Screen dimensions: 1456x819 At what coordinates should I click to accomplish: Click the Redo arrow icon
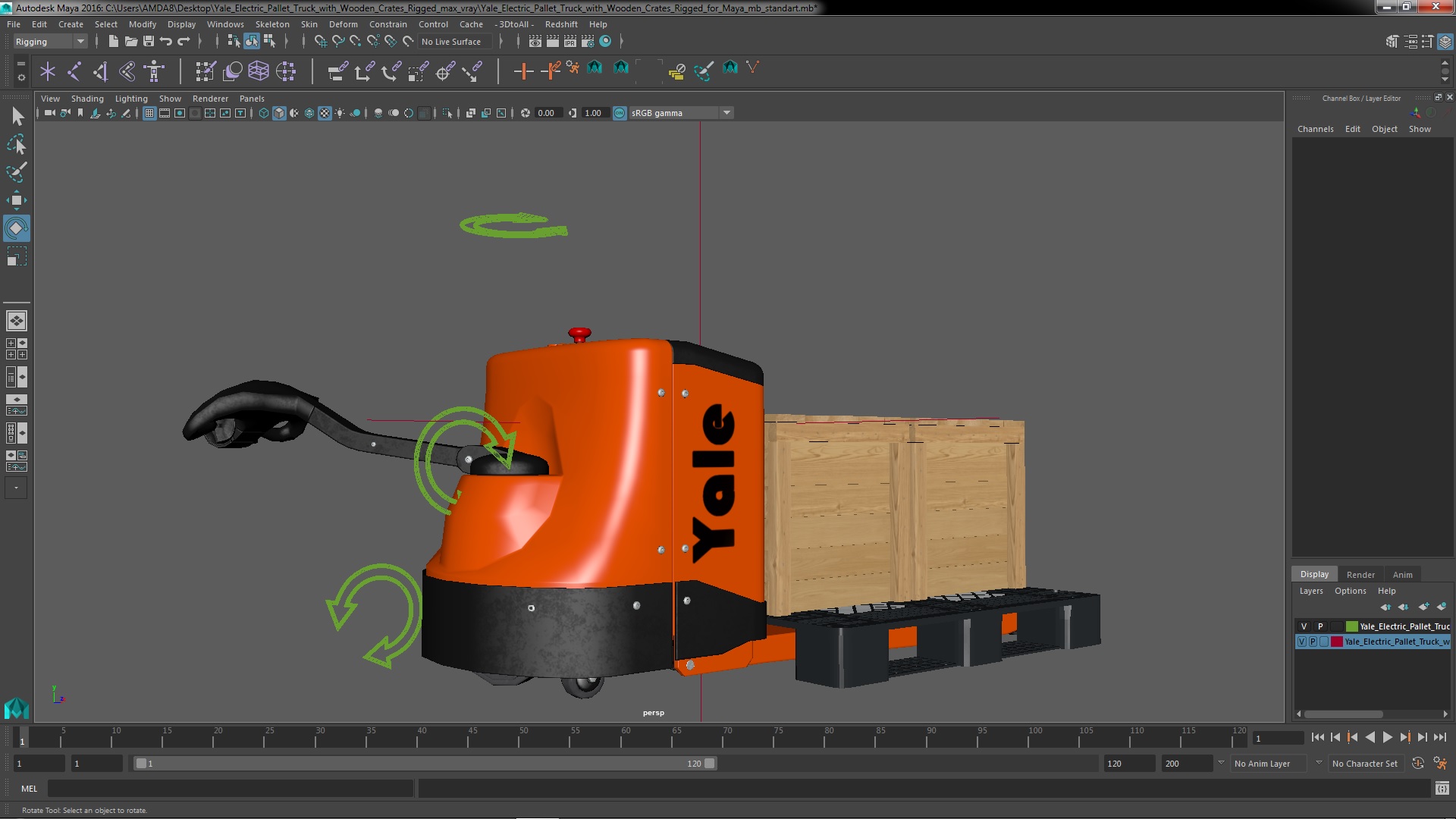tap(184, 42)
